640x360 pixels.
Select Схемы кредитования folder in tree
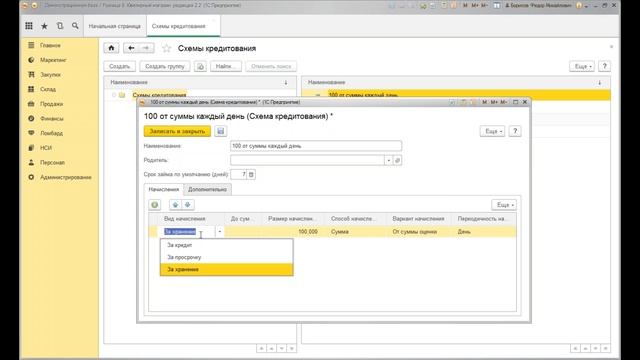[159, 95]
